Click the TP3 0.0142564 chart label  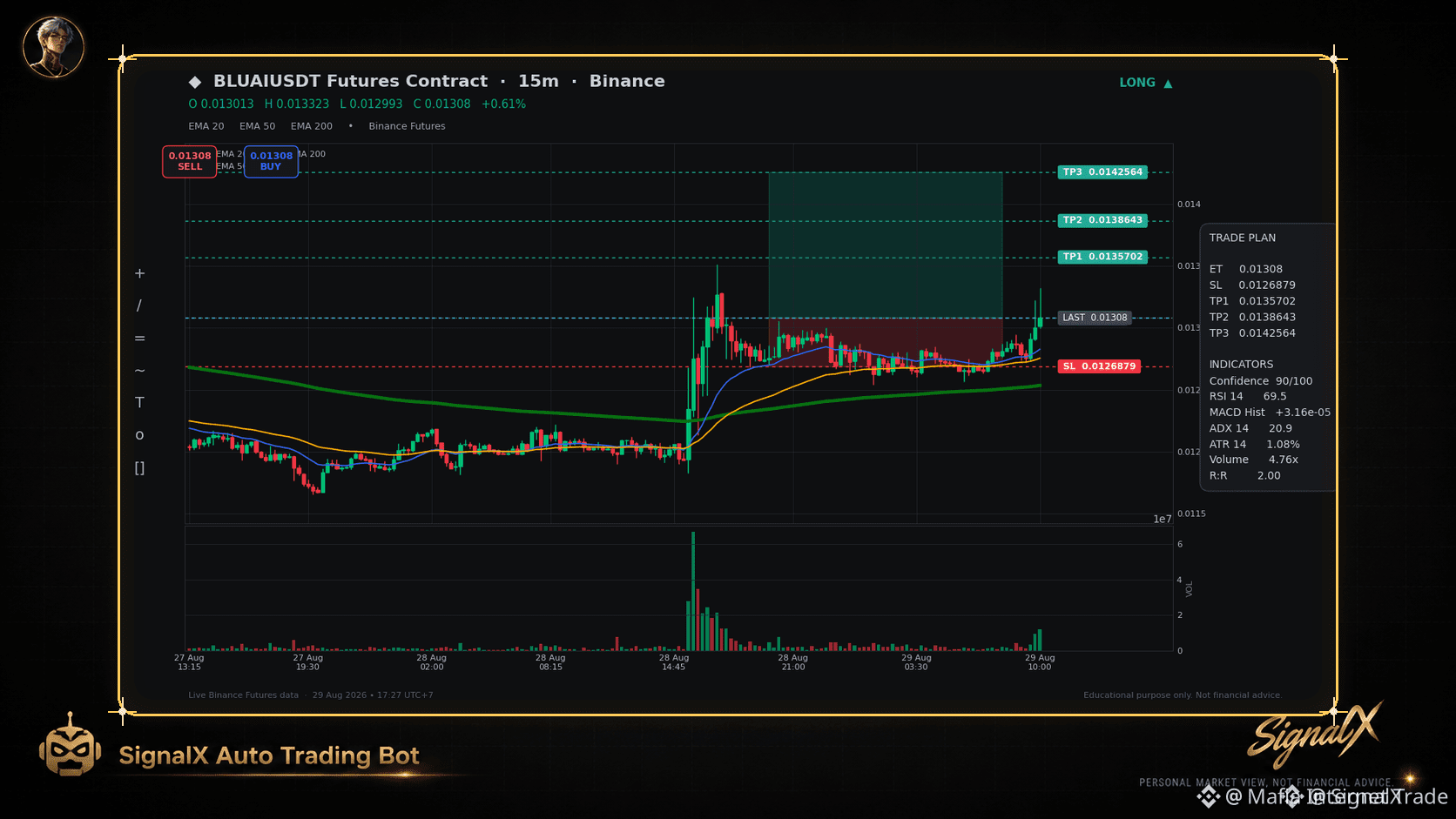(x=1102, y=172)
